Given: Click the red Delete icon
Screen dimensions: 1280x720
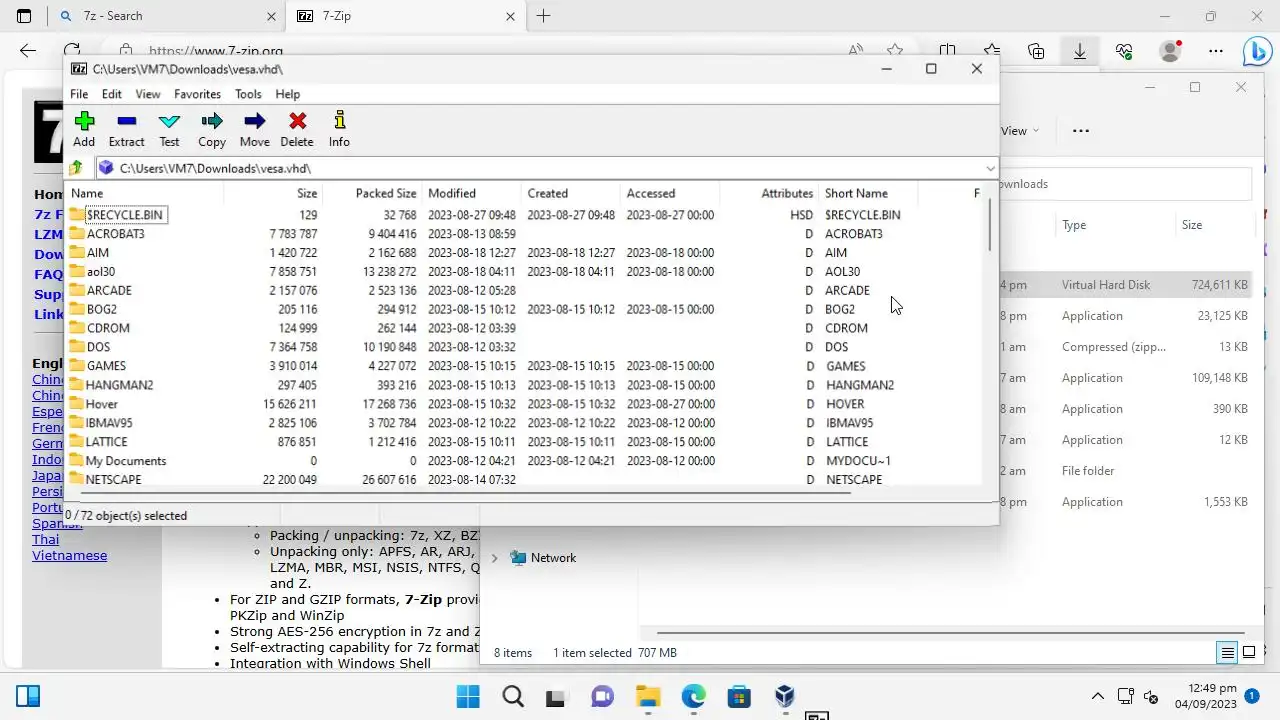Looking at the screenshot, I should coord(297,121).
